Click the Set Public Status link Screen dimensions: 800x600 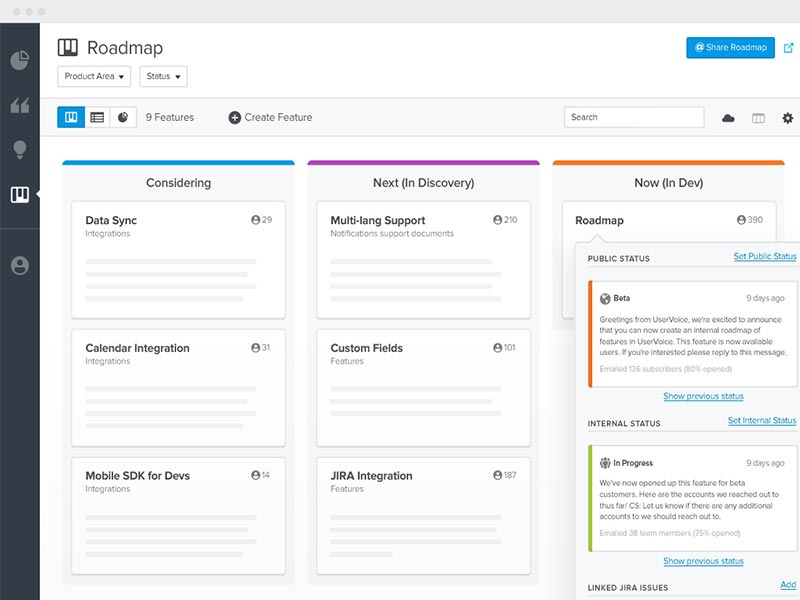click(764, 257)
